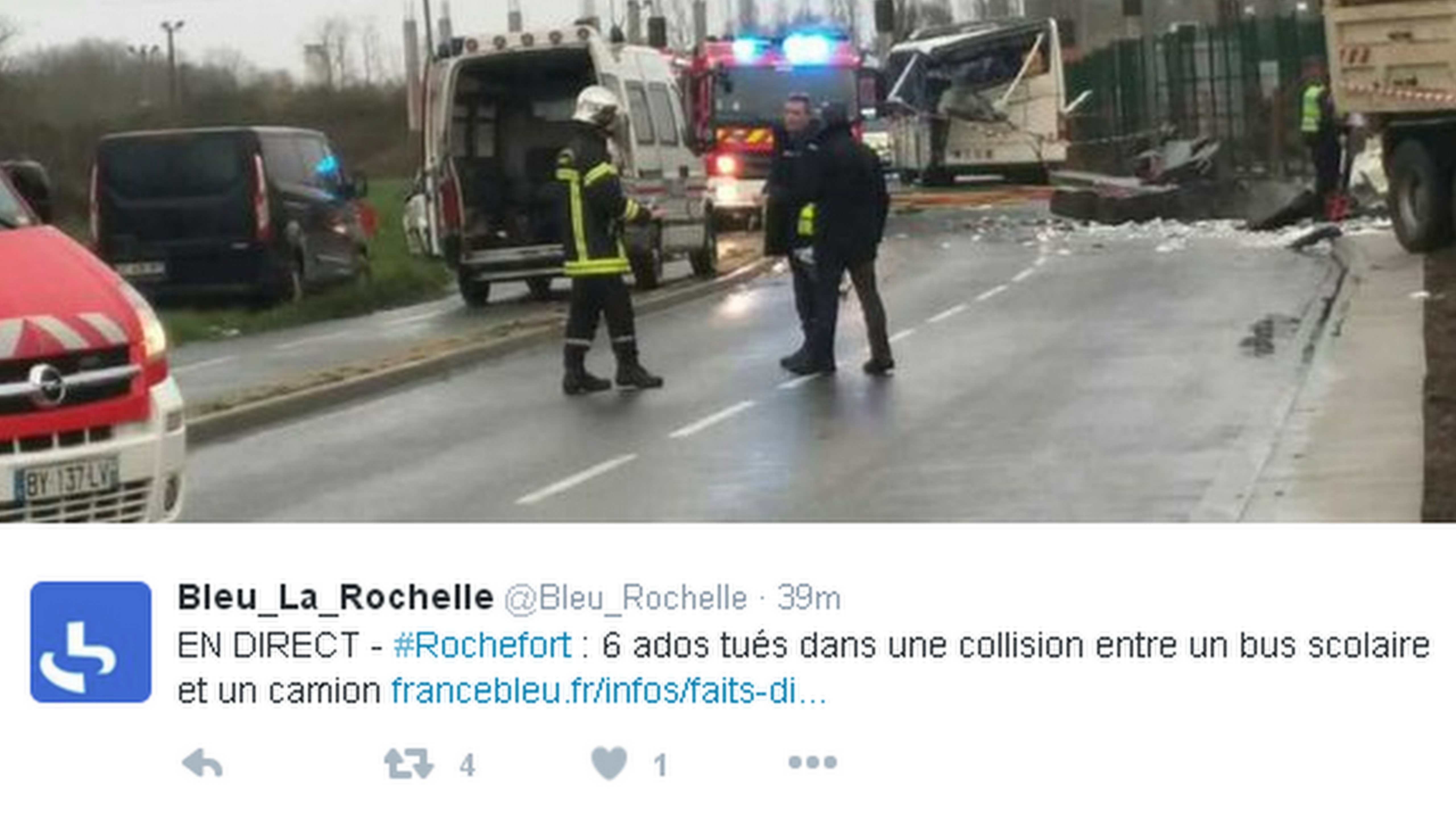Open the 39m timestamp permalink
This screenshot has width=1456, height=819.
click(809, 598)
